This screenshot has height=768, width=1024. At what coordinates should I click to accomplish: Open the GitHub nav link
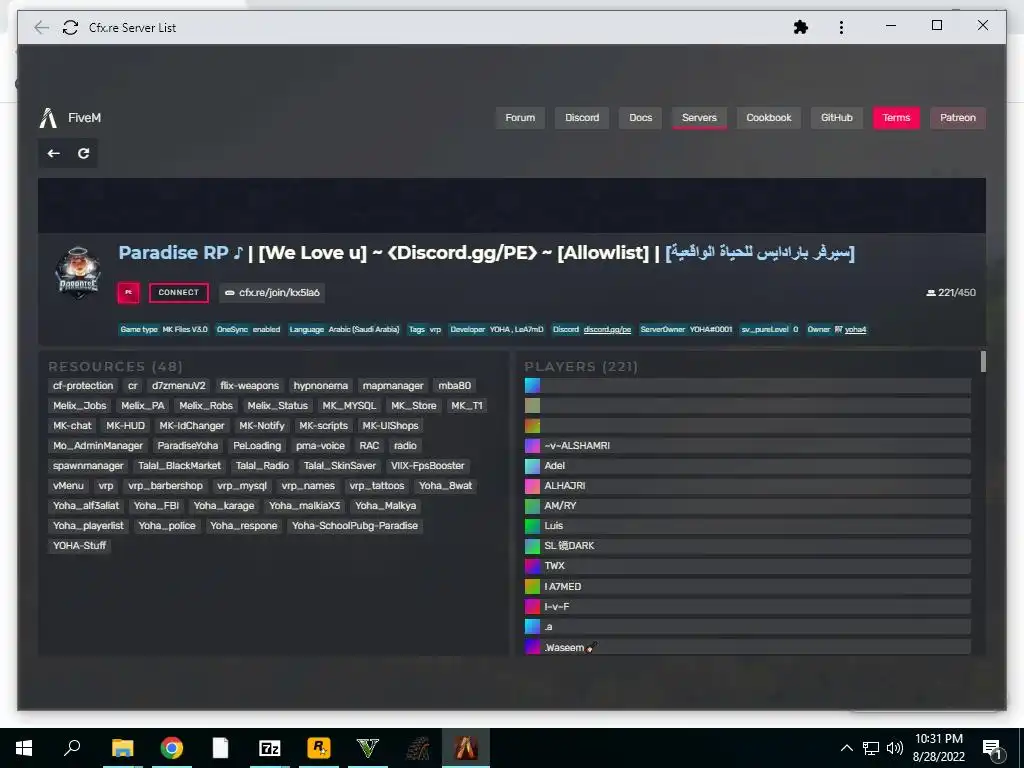837,118
